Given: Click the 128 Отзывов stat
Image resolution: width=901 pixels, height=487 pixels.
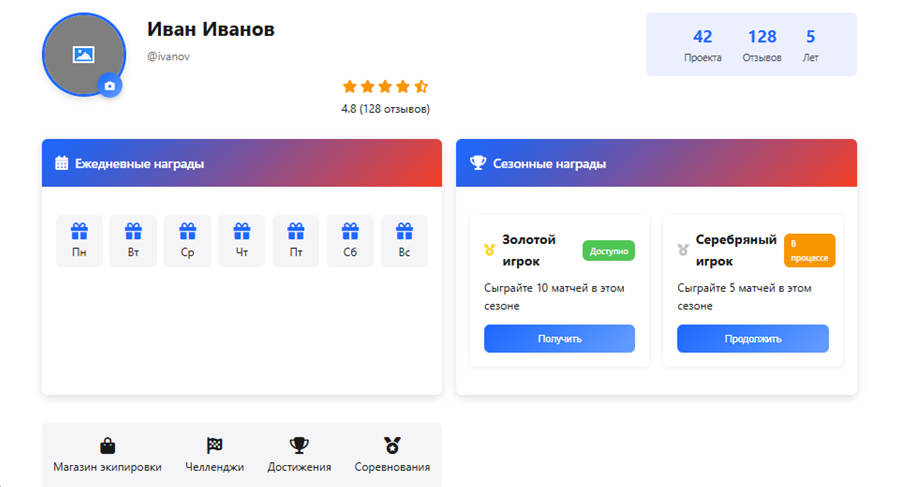Looking at the screenshot, I should coord(762,45).
